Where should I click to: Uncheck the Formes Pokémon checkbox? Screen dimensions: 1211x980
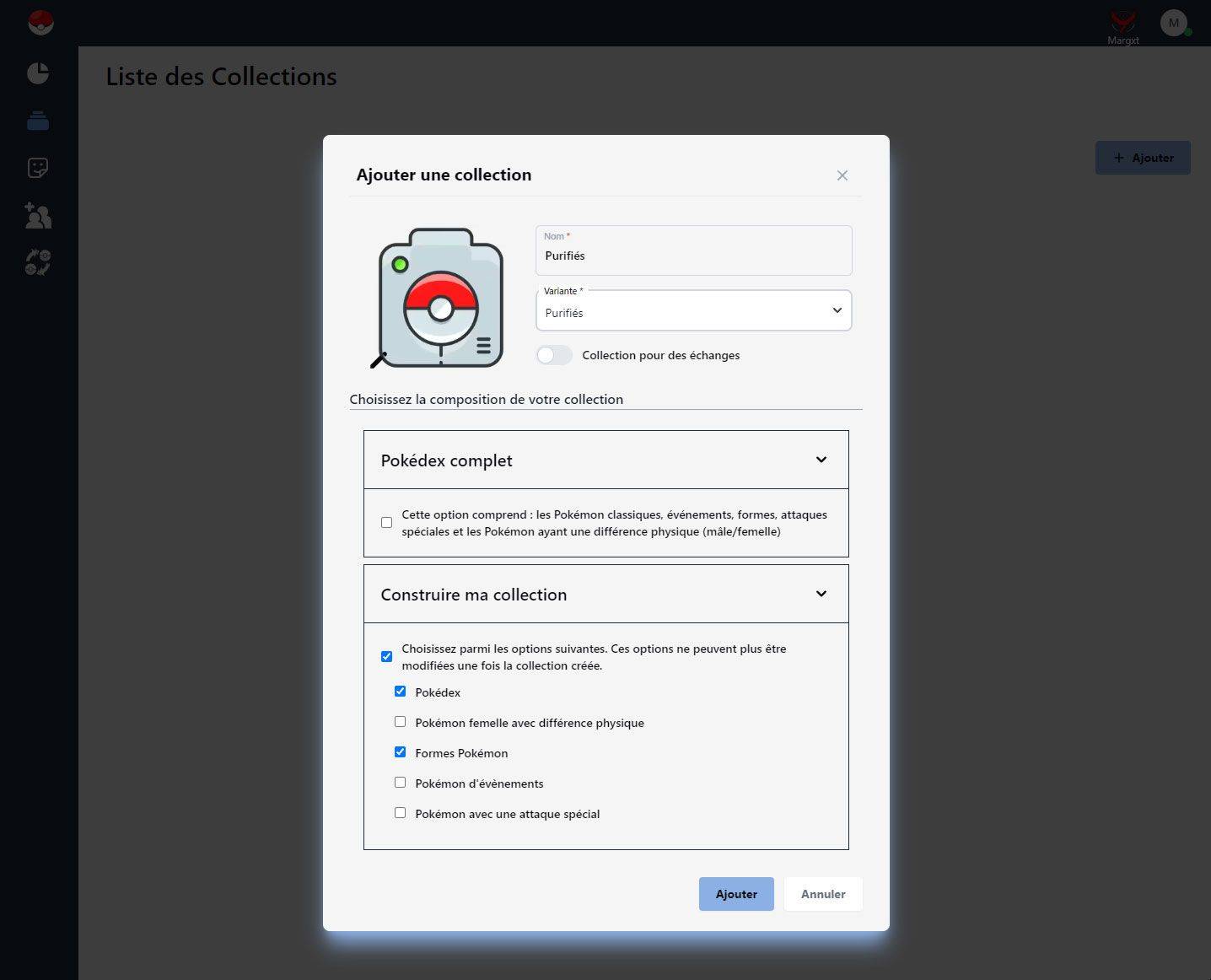click(401, 752)
